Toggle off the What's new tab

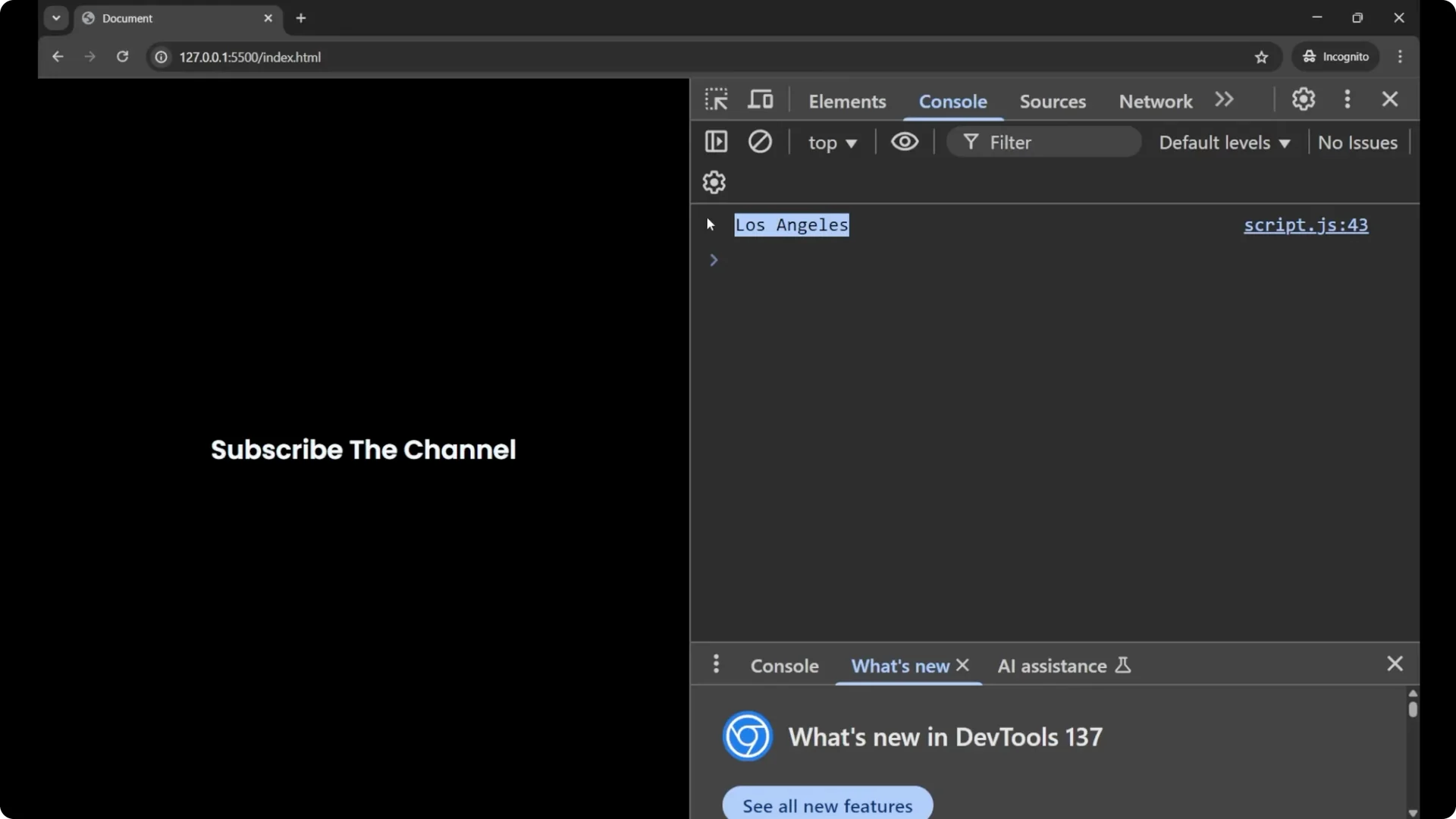(964, 666)
